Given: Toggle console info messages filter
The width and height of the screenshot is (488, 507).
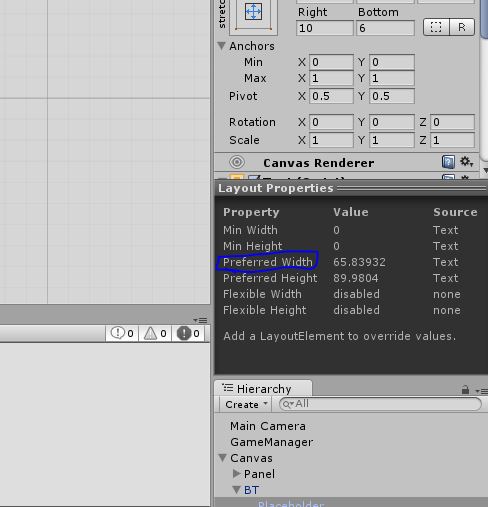Looking at the screenshot, I should point(122,333).
